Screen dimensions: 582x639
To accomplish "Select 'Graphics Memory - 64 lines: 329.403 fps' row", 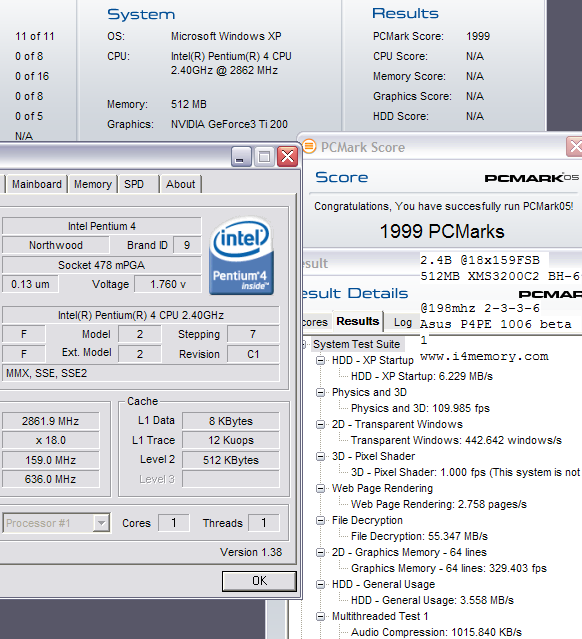I will [449, 568].
